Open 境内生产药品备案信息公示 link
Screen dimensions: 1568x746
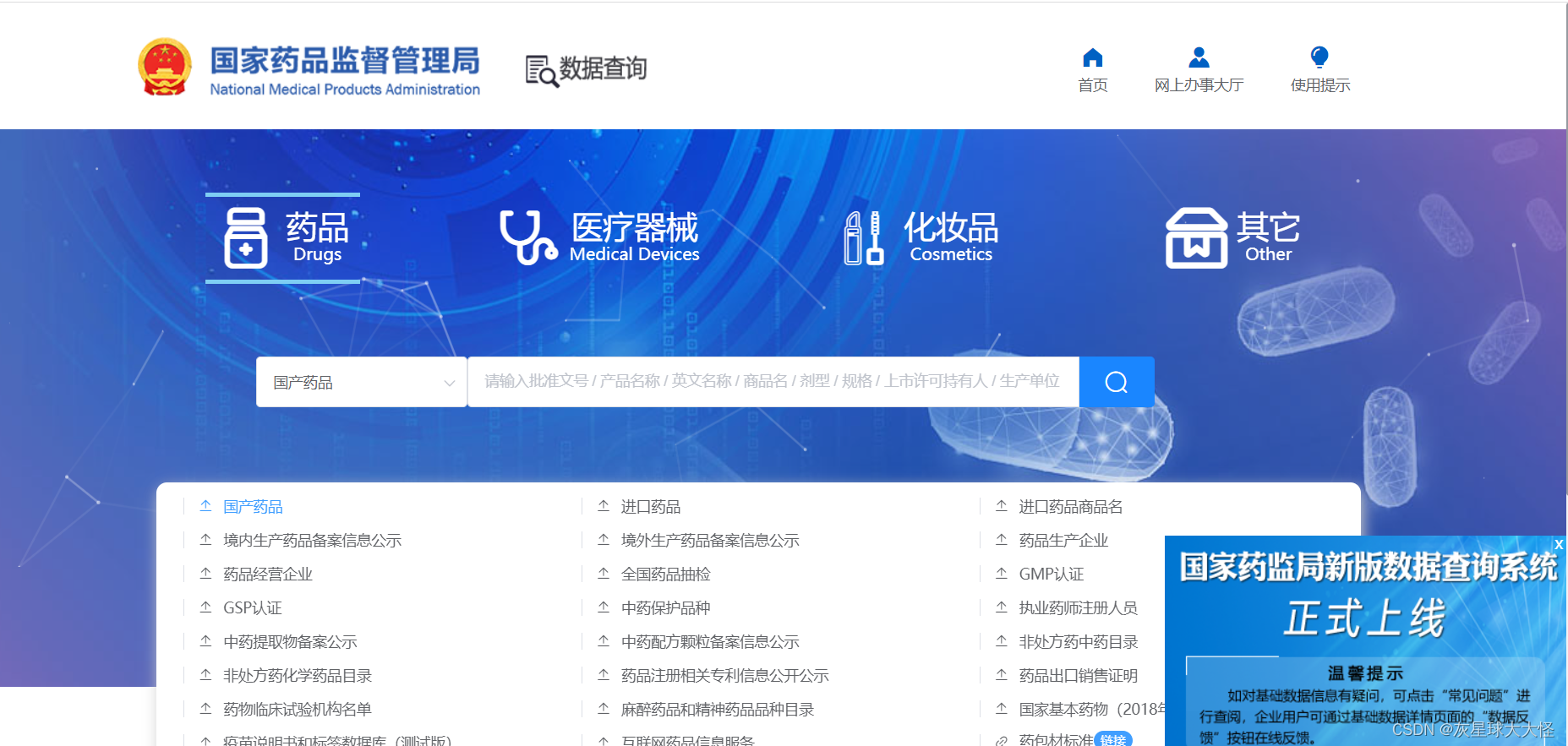[x=312, y=541]
